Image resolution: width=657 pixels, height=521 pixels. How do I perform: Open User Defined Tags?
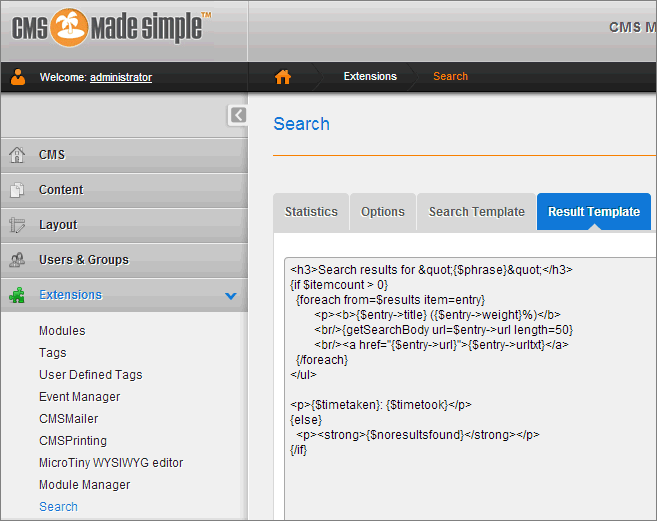[x=91, y=375]
